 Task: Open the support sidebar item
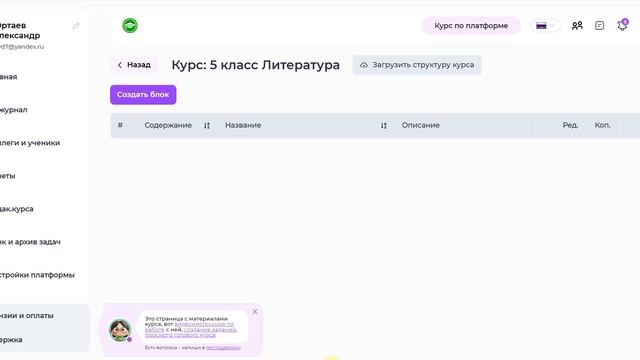click(11, 340)
